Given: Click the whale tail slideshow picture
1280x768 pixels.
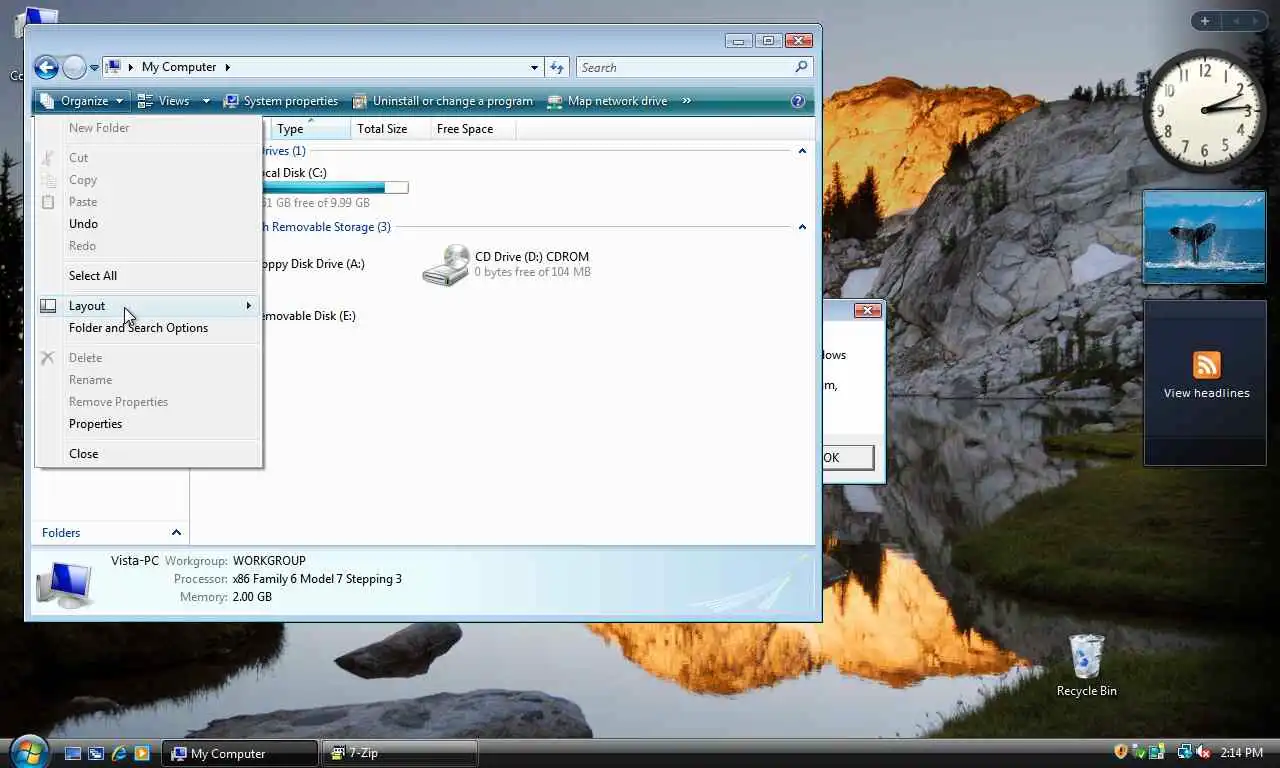Looking at the screenshot, I should click(x=1204, y=238).
